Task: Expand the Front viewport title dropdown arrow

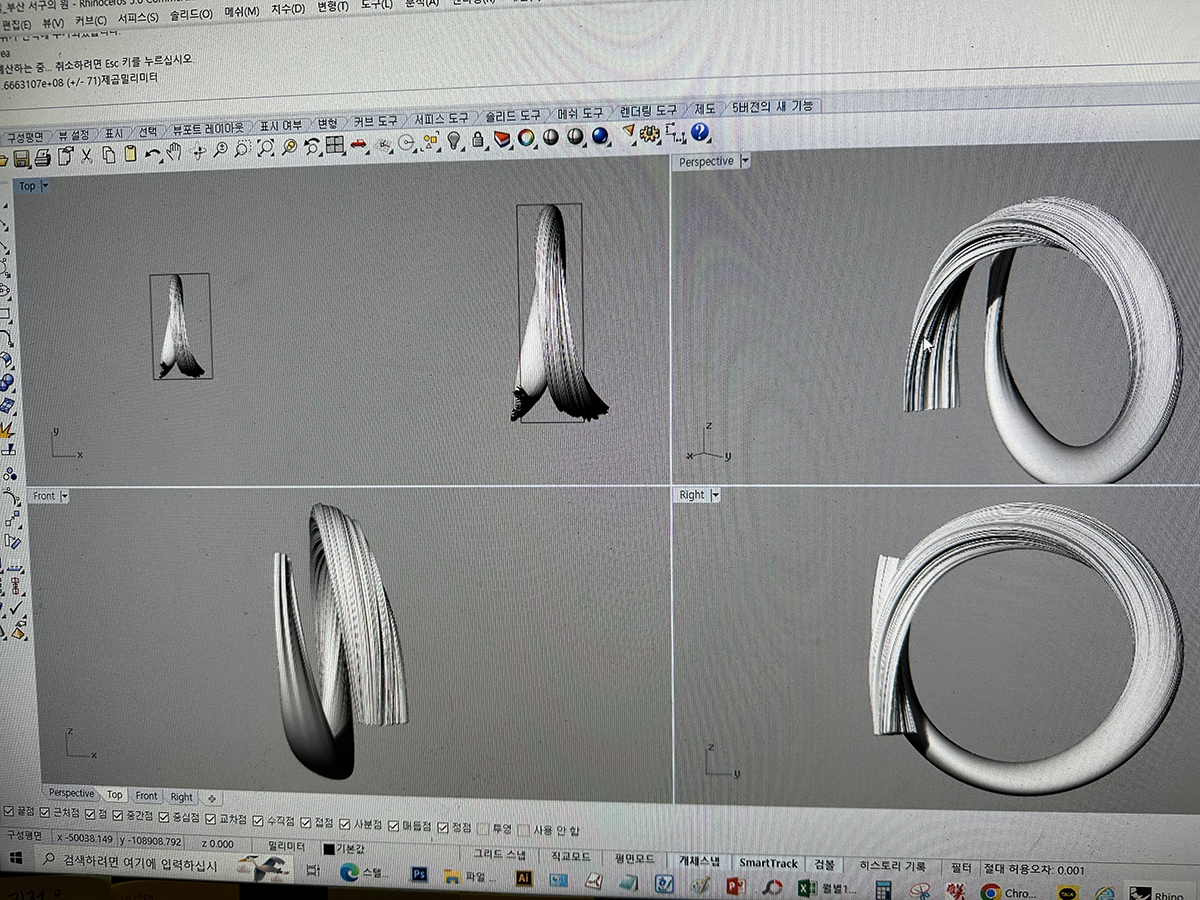Action: 65,496
